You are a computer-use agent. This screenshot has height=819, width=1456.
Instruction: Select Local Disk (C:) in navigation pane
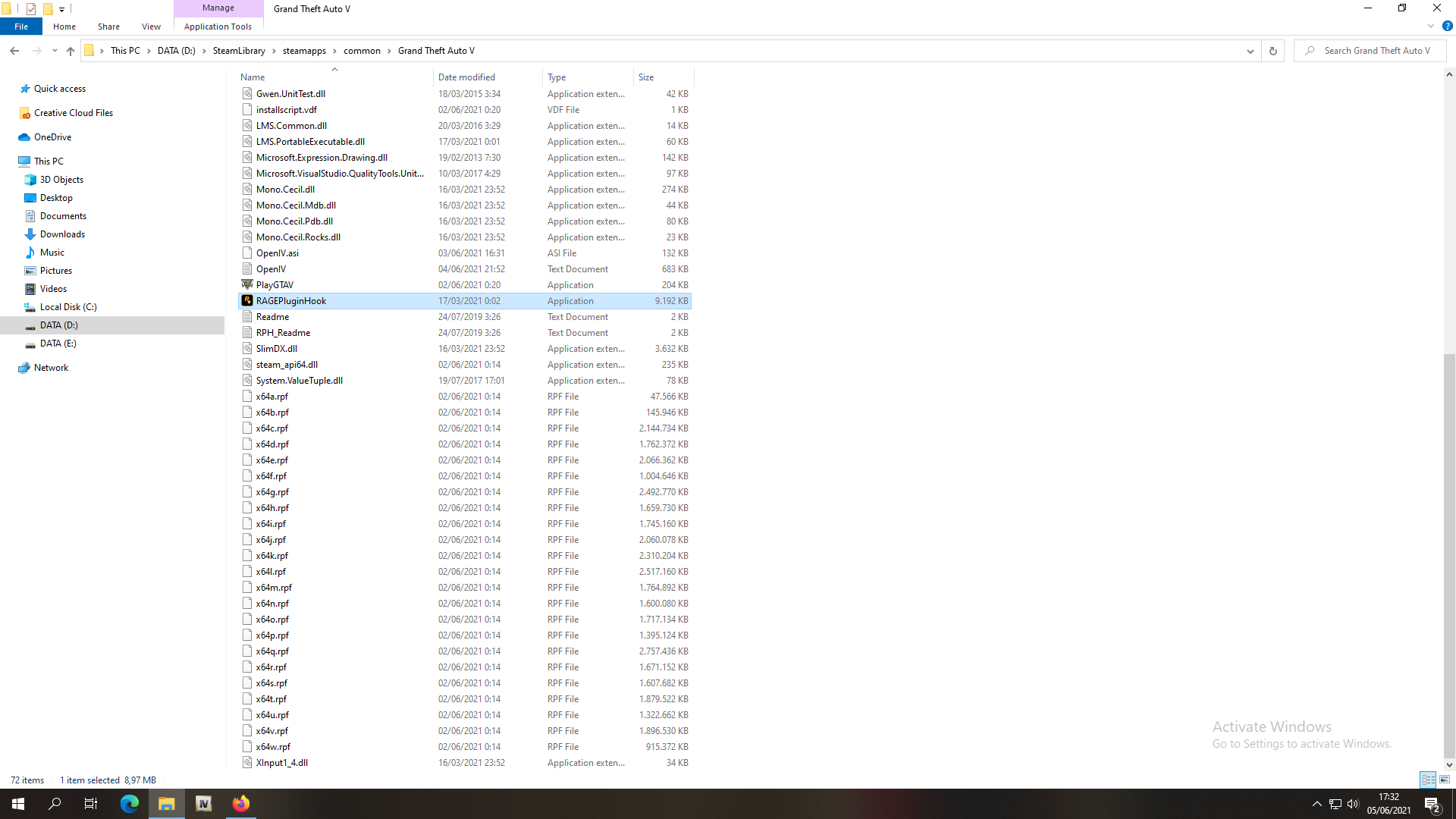(68, 307)
